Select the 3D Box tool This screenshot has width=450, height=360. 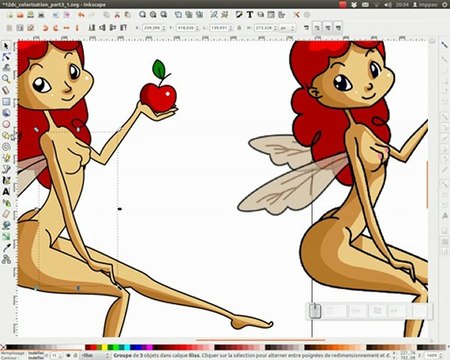(x=6, y=113)
